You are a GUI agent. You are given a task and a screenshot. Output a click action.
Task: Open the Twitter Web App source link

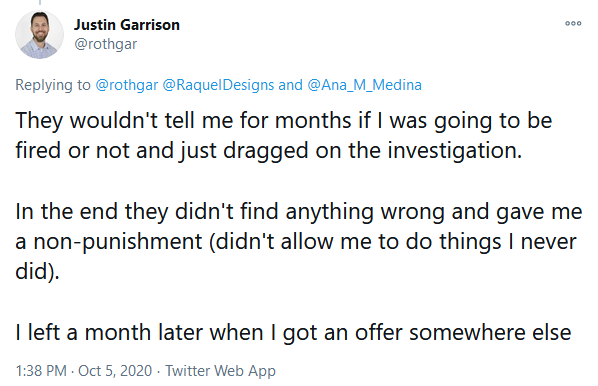point(220,371)
